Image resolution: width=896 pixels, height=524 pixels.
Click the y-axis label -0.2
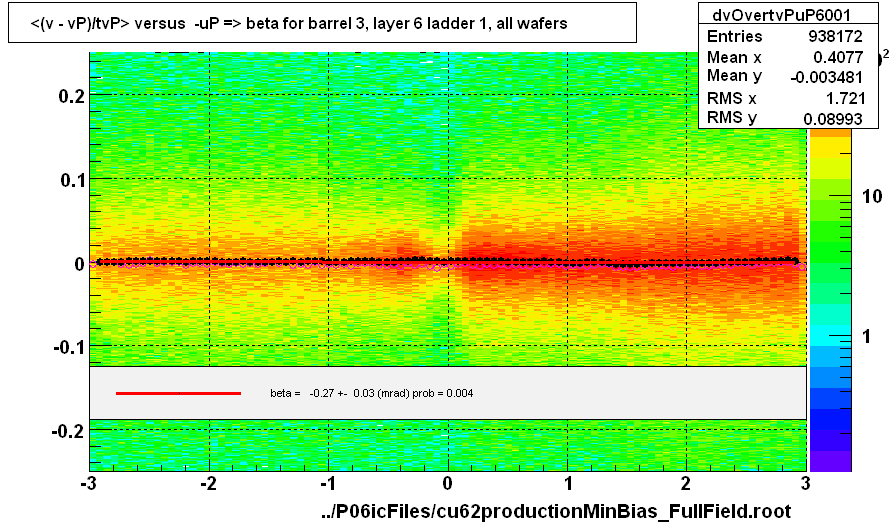click(x=69, y=431)
